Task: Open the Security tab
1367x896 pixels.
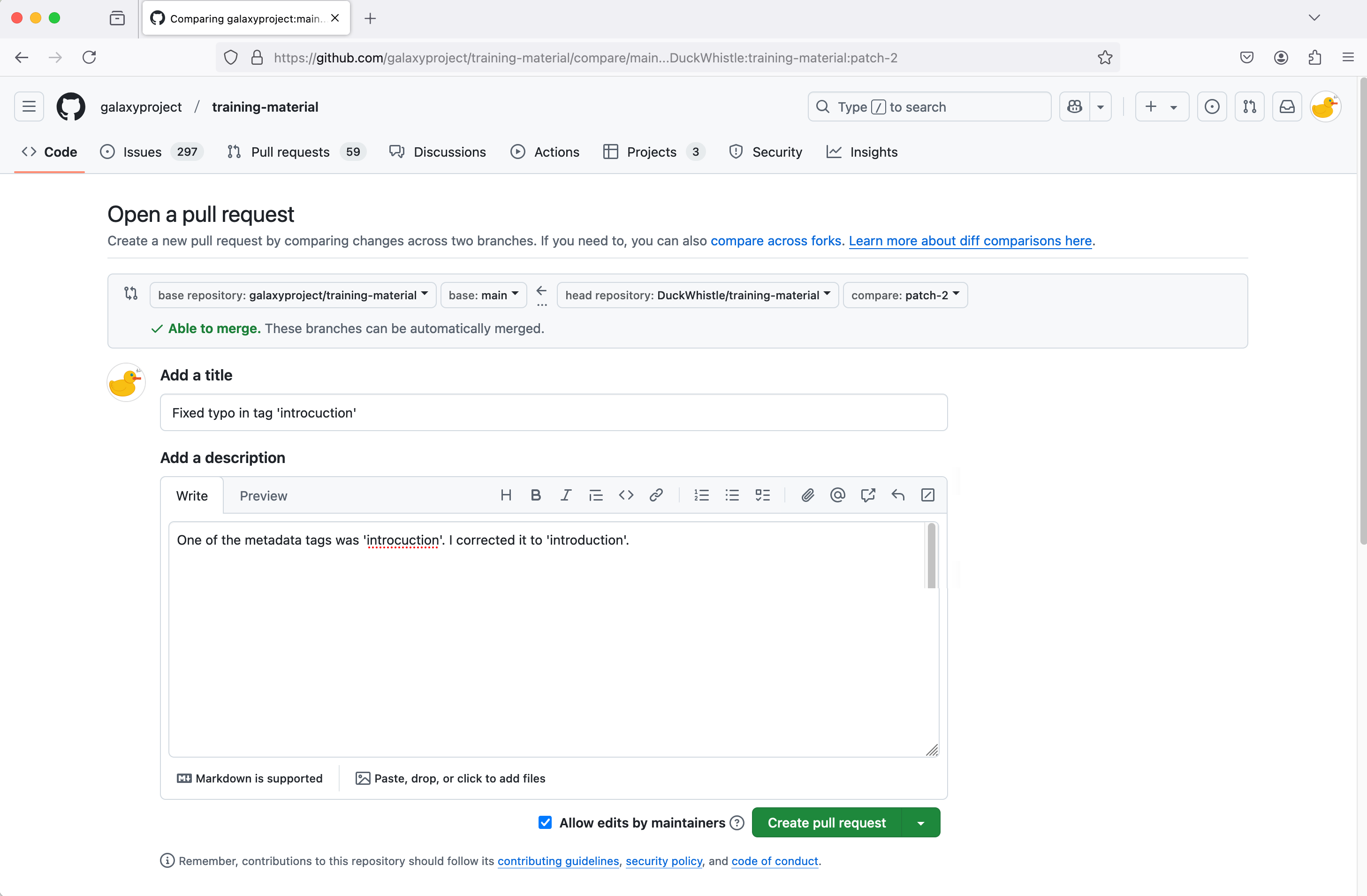Action: coord(766,152)
